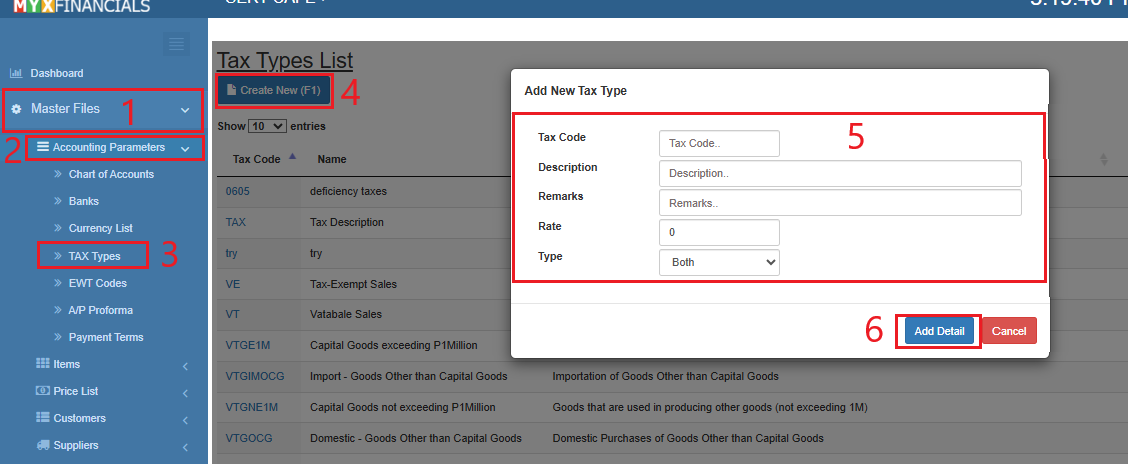
Task: Click 'Domestic Purchases of Goods Other than Capital Goods'
Action: pyautogui.click(x=688, y=438)
